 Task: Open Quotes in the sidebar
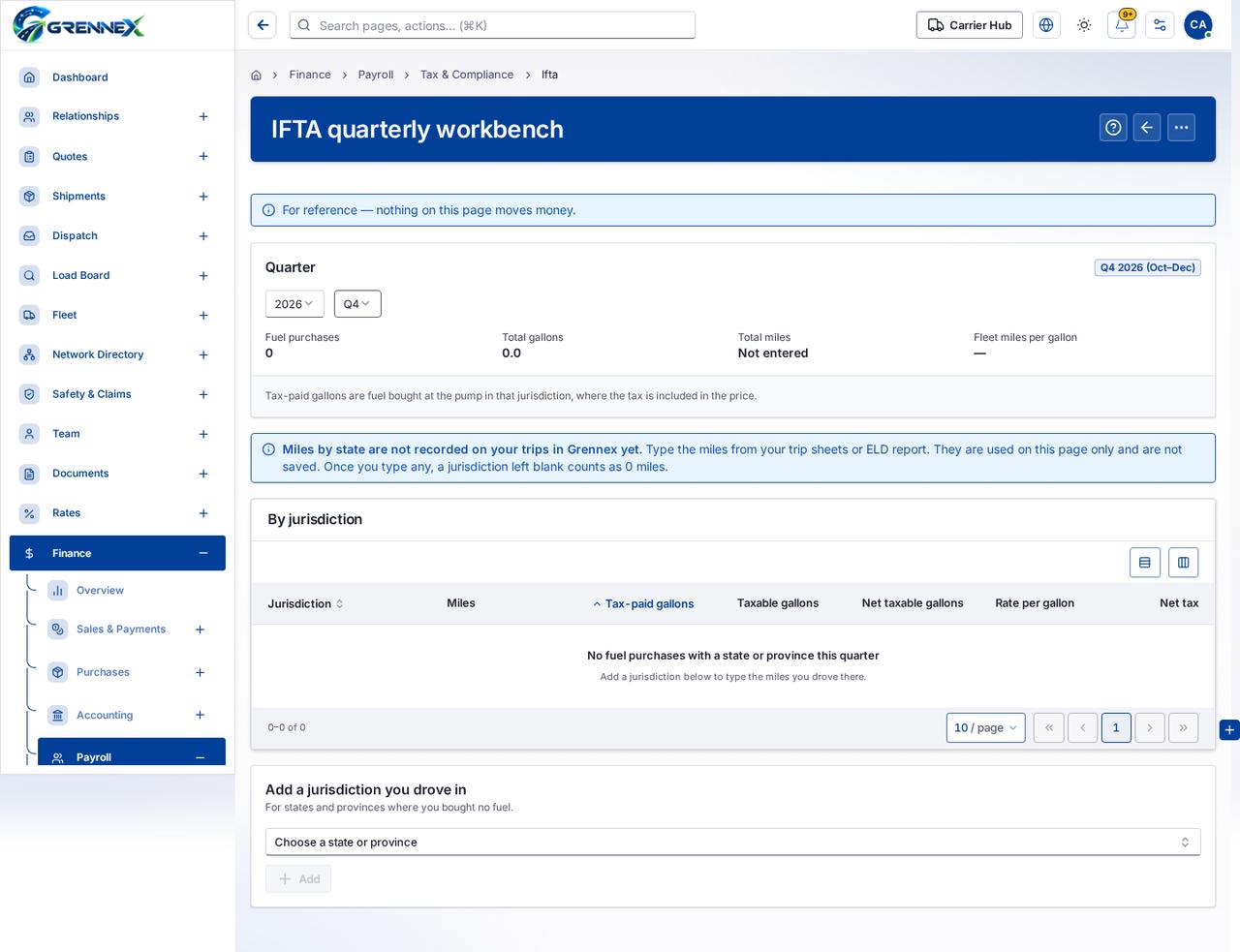[70, 157]
